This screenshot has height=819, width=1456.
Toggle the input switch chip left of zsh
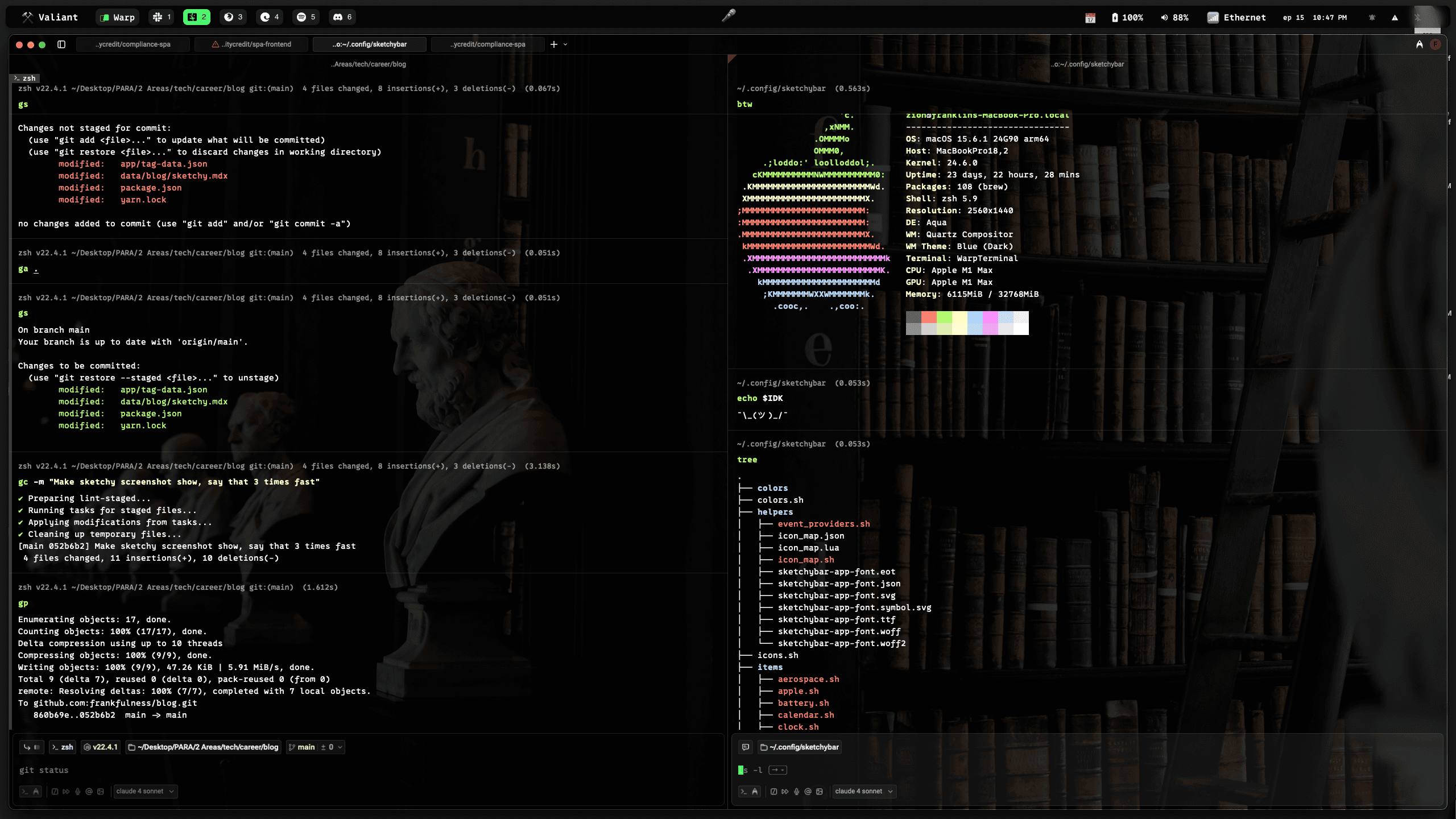[x=31, y=747]
